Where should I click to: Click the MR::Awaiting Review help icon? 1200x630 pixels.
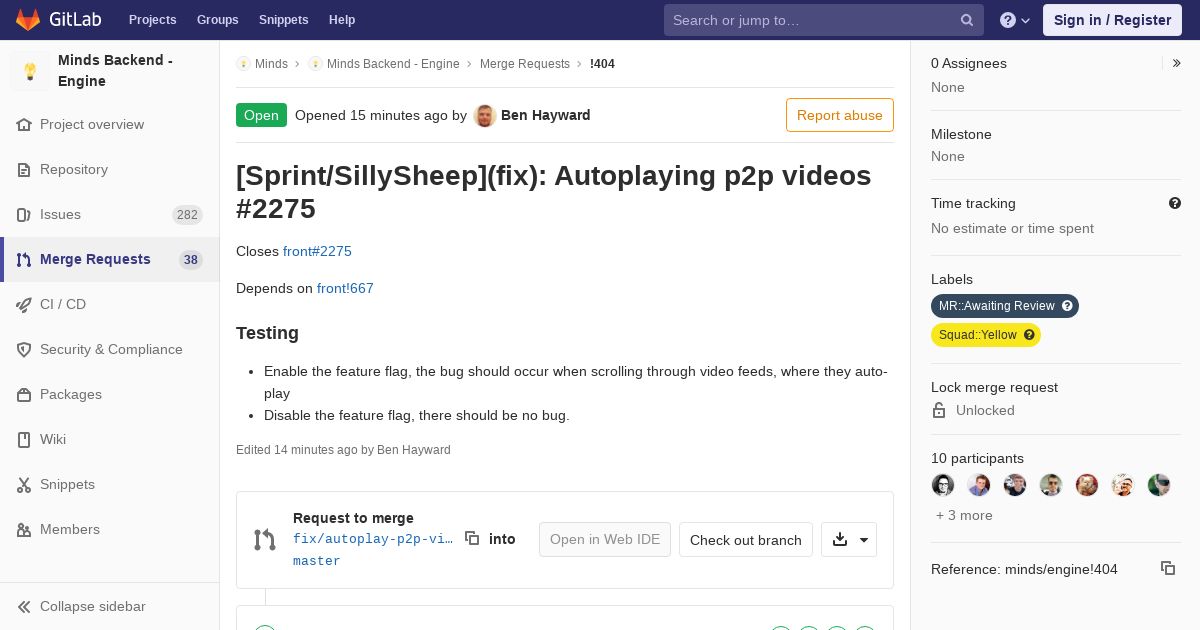pyautogui.click(x=1067, y=306)
